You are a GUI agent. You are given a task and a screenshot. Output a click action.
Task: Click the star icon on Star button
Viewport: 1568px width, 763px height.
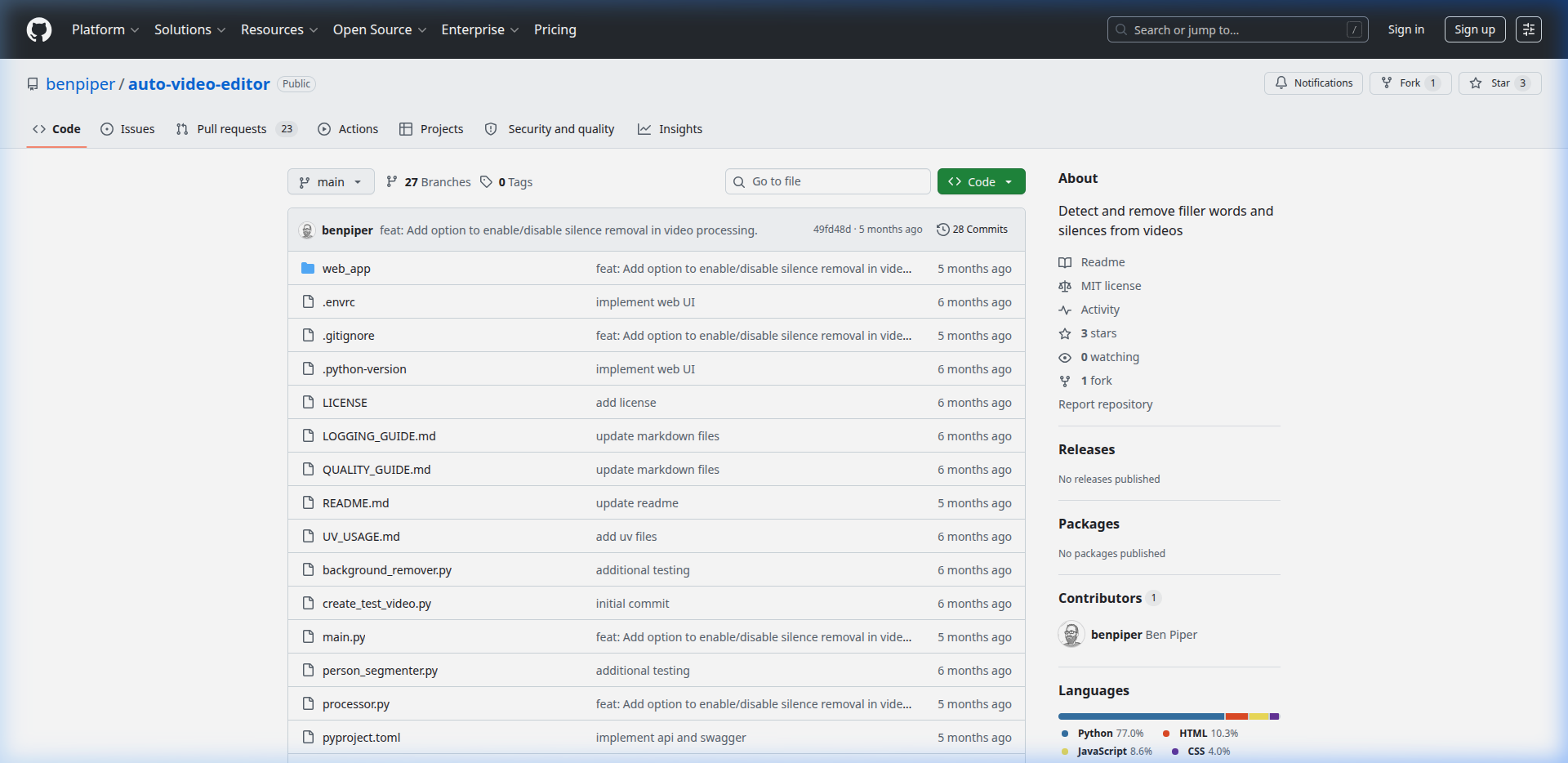(x=1476, y=83)
